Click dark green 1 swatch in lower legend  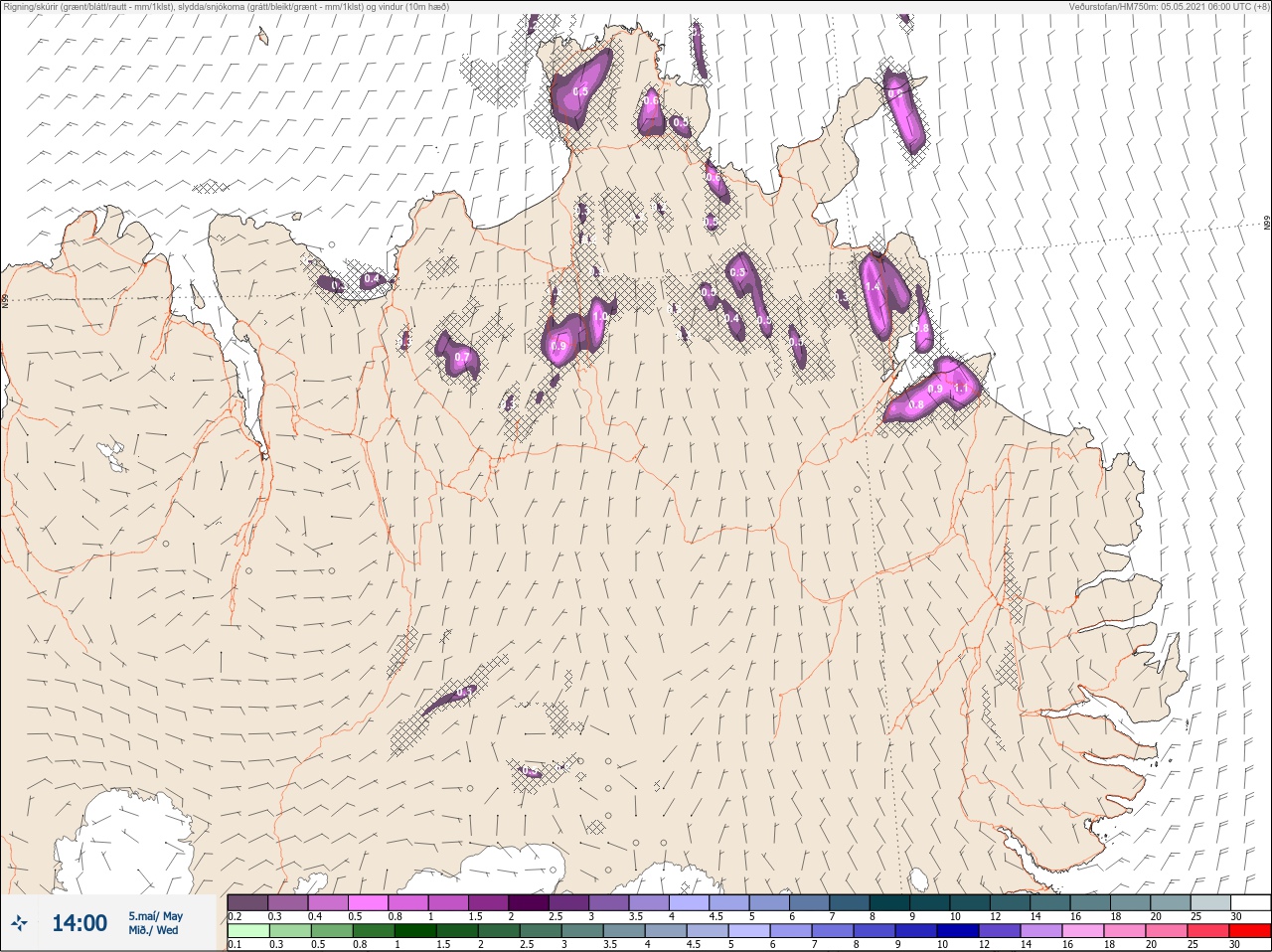point(414,932)
